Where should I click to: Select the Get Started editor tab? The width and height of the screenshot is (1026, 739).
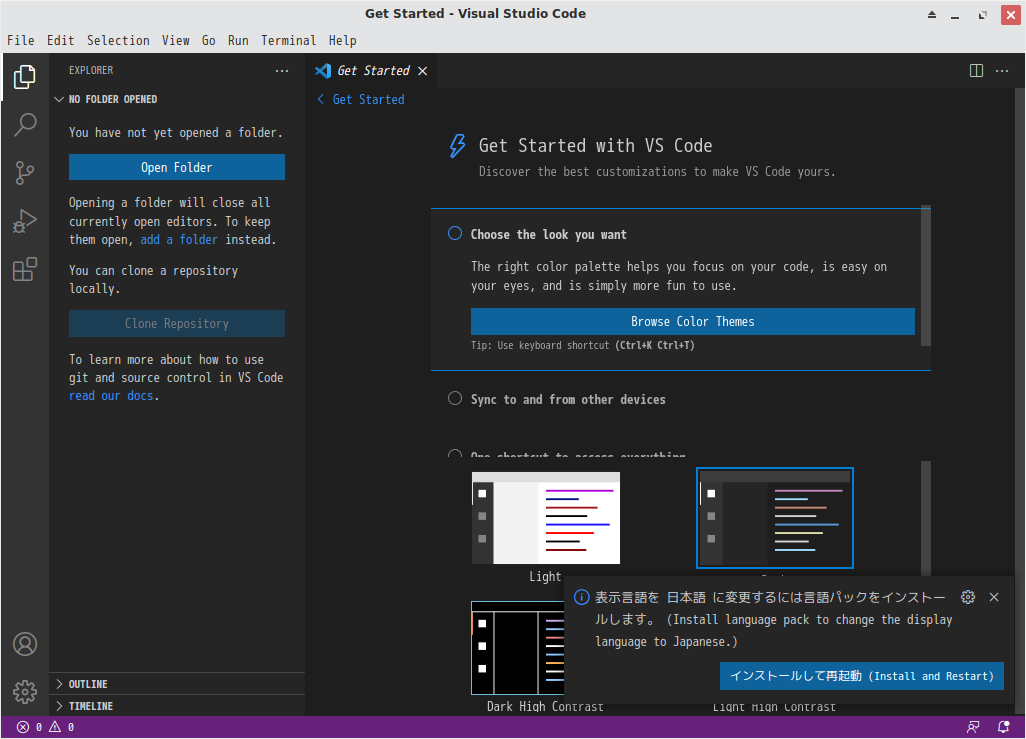point(372,71)
